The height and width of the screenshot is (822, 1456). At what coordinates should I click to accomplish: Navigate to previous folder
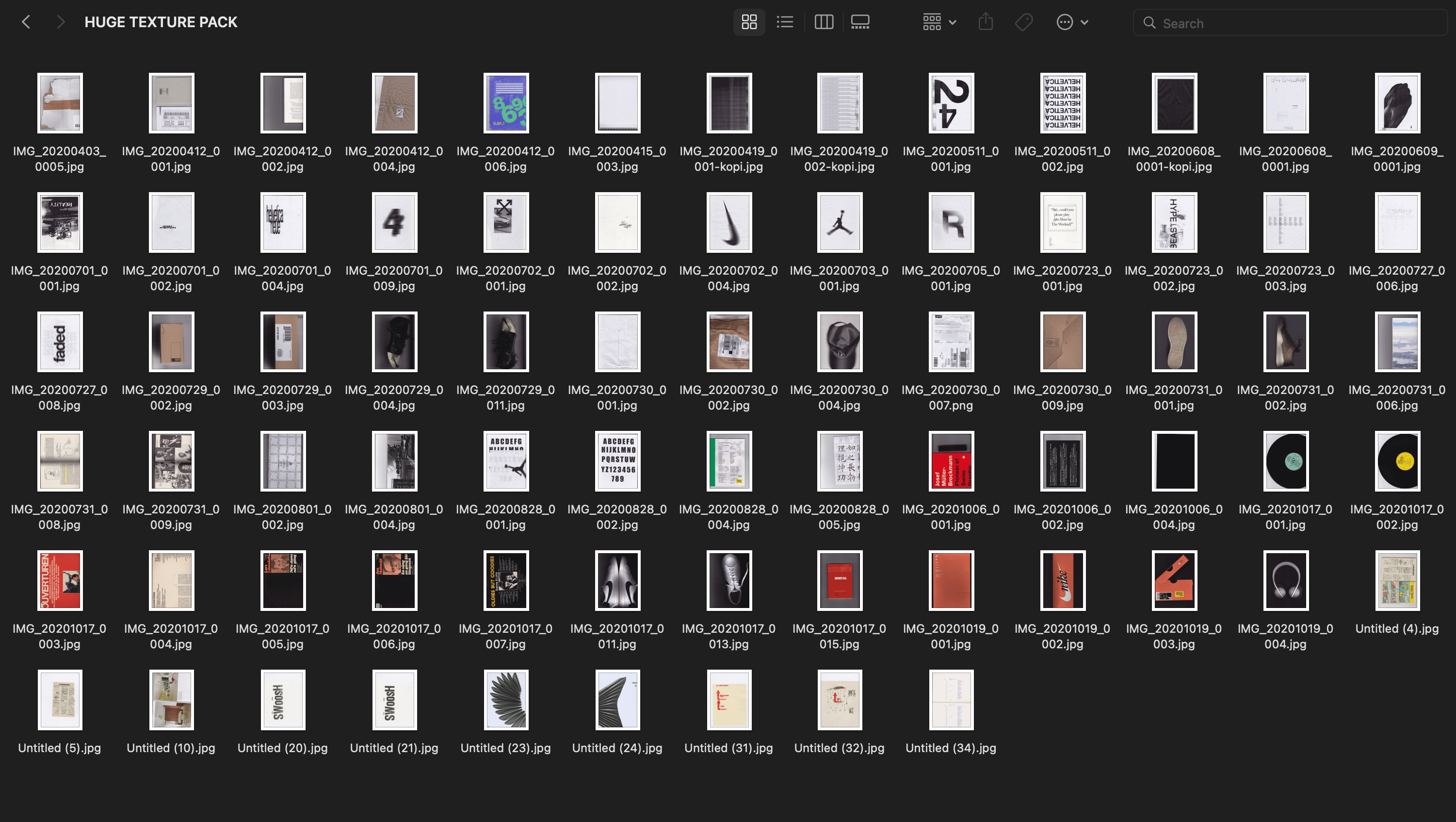click(x=27, y=22)
